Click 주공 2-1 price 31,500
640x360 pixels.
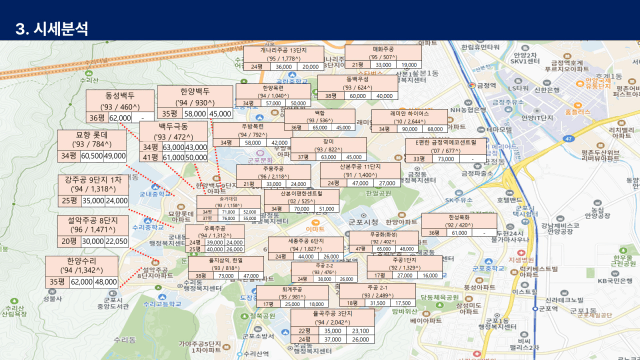377,303
